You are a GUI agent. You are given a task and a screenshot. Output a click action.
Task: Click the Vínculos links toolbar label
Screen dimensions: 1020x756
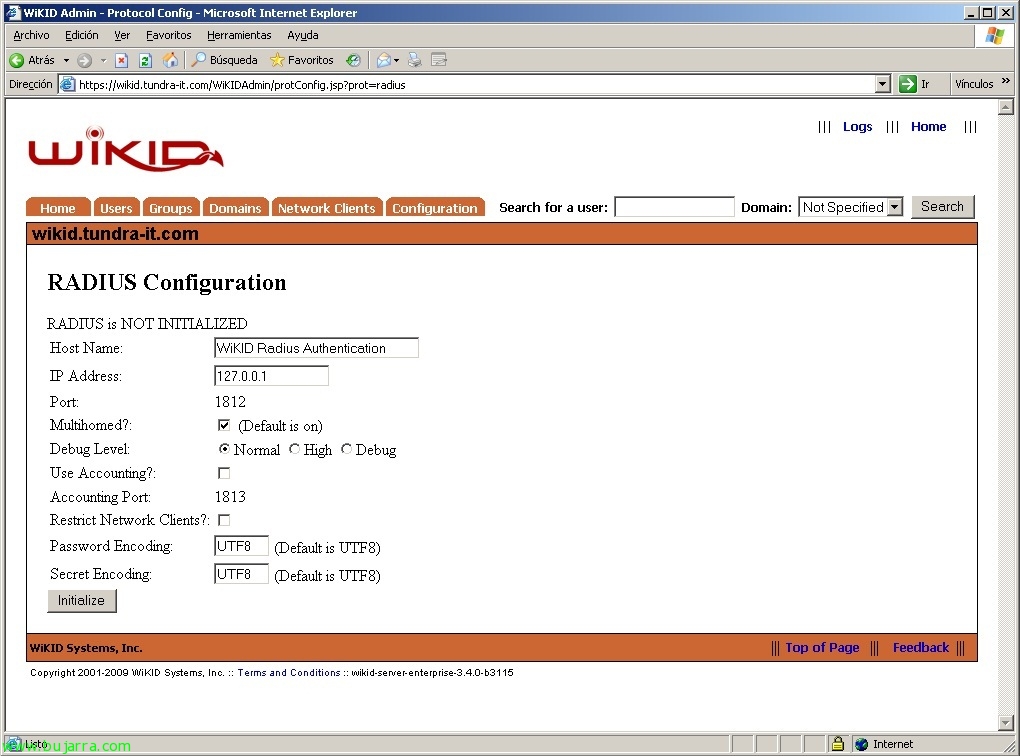coord(974,84)
